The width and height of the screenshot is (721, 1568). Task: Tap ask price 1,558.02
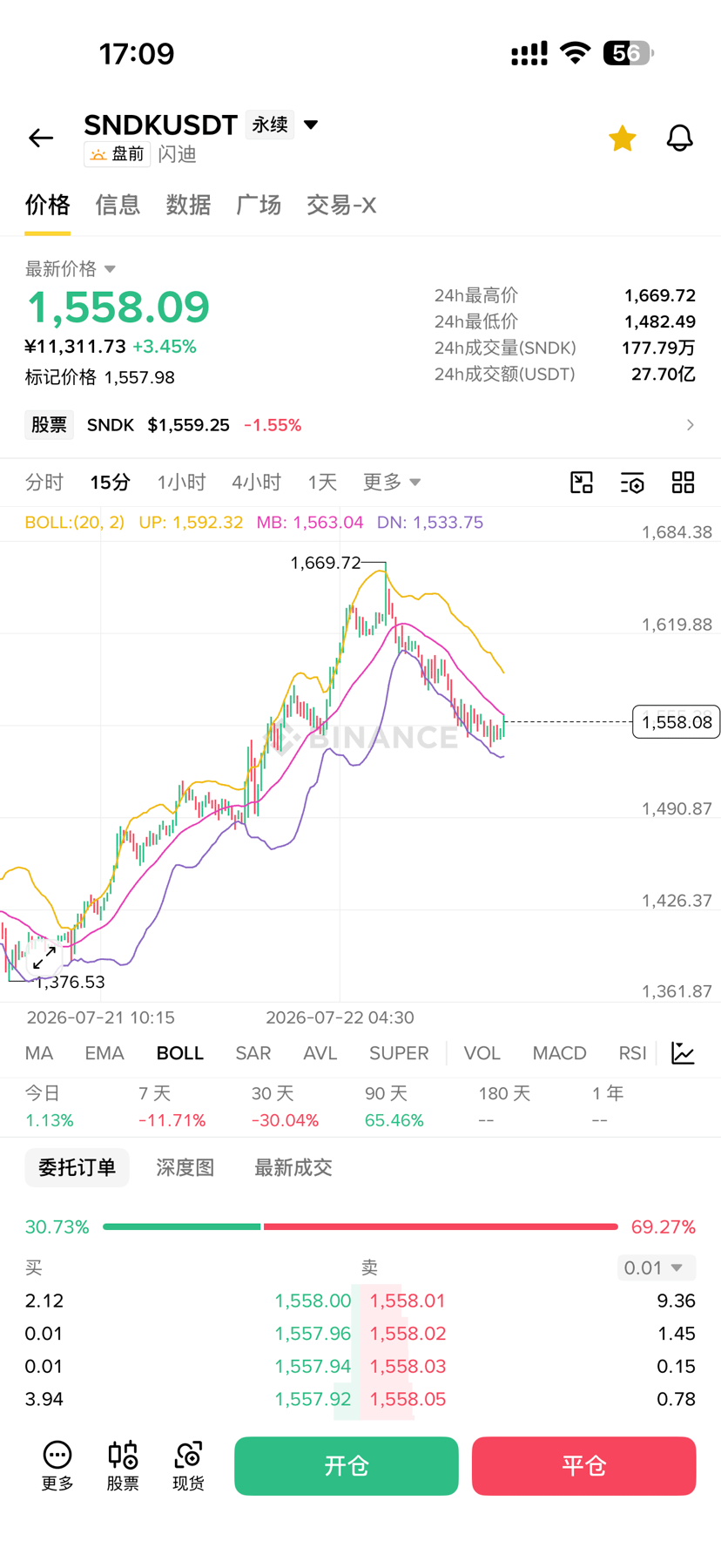point(408,1334)
